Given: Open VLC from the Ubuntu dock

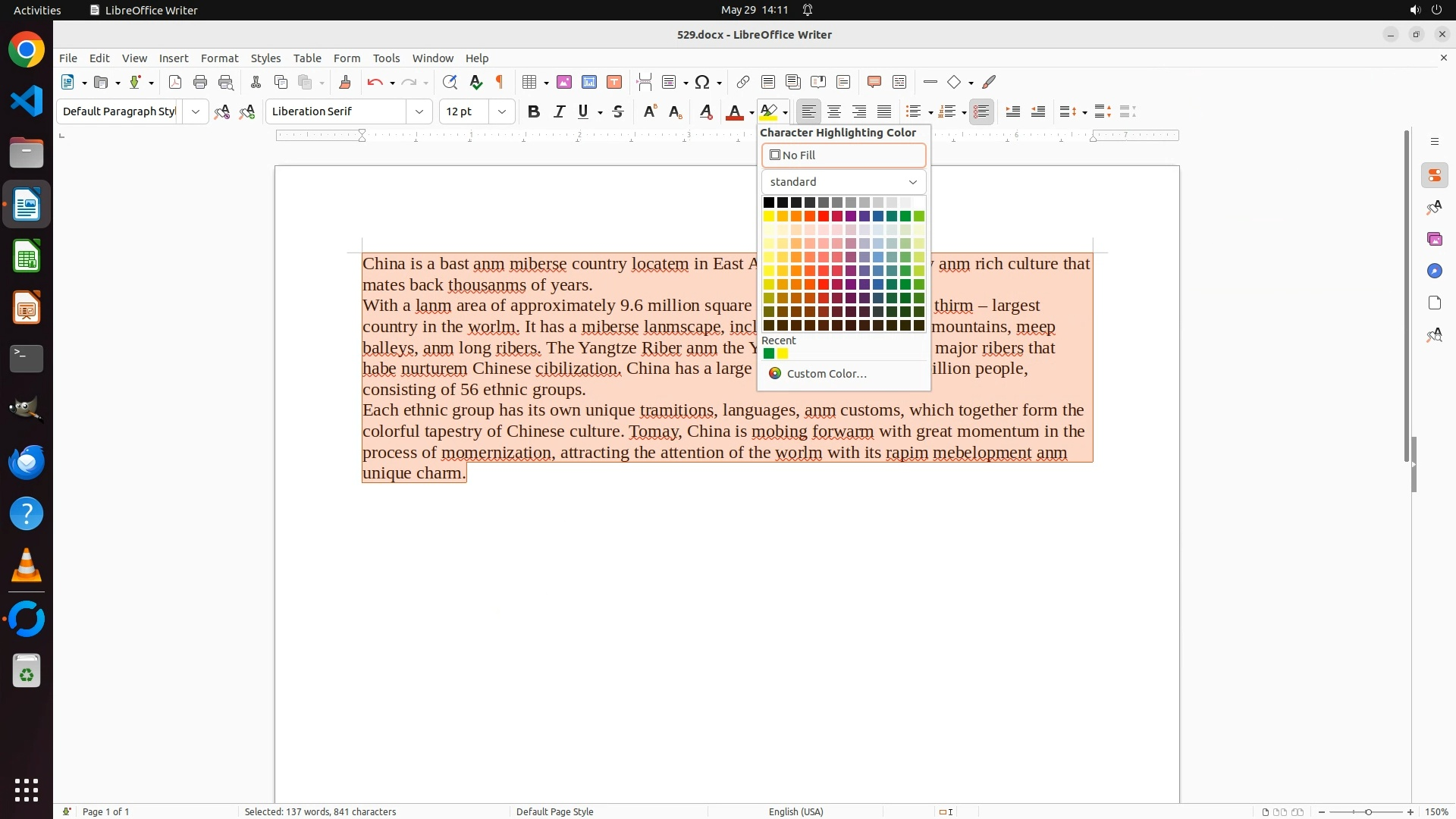Looking at the screenshot, I should [x=27, y=566].
